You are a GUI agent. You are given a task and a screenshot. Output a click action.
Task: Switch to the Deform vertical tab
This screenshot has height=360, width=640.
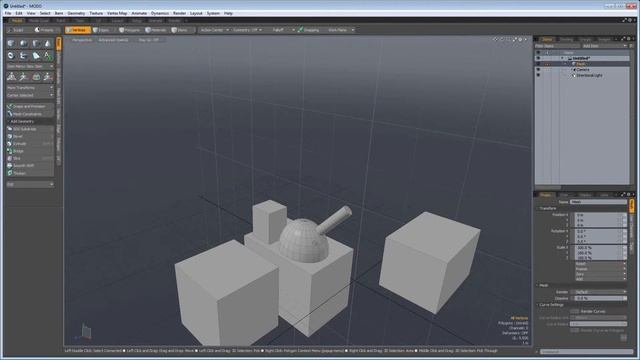[58, 58]
